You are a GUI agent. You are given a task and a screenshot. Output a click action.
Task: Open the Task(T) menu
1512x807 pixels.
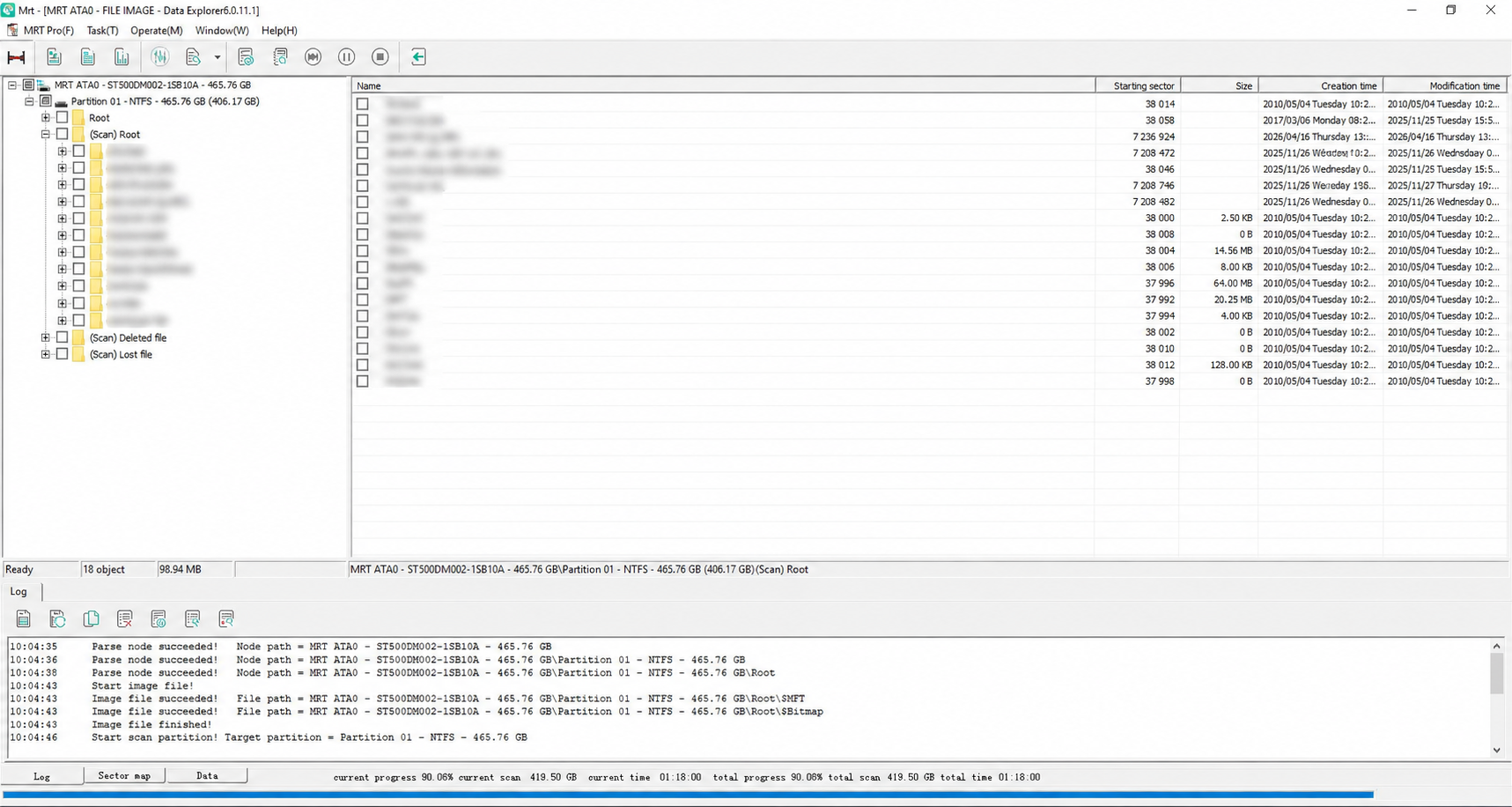point(102,31)
